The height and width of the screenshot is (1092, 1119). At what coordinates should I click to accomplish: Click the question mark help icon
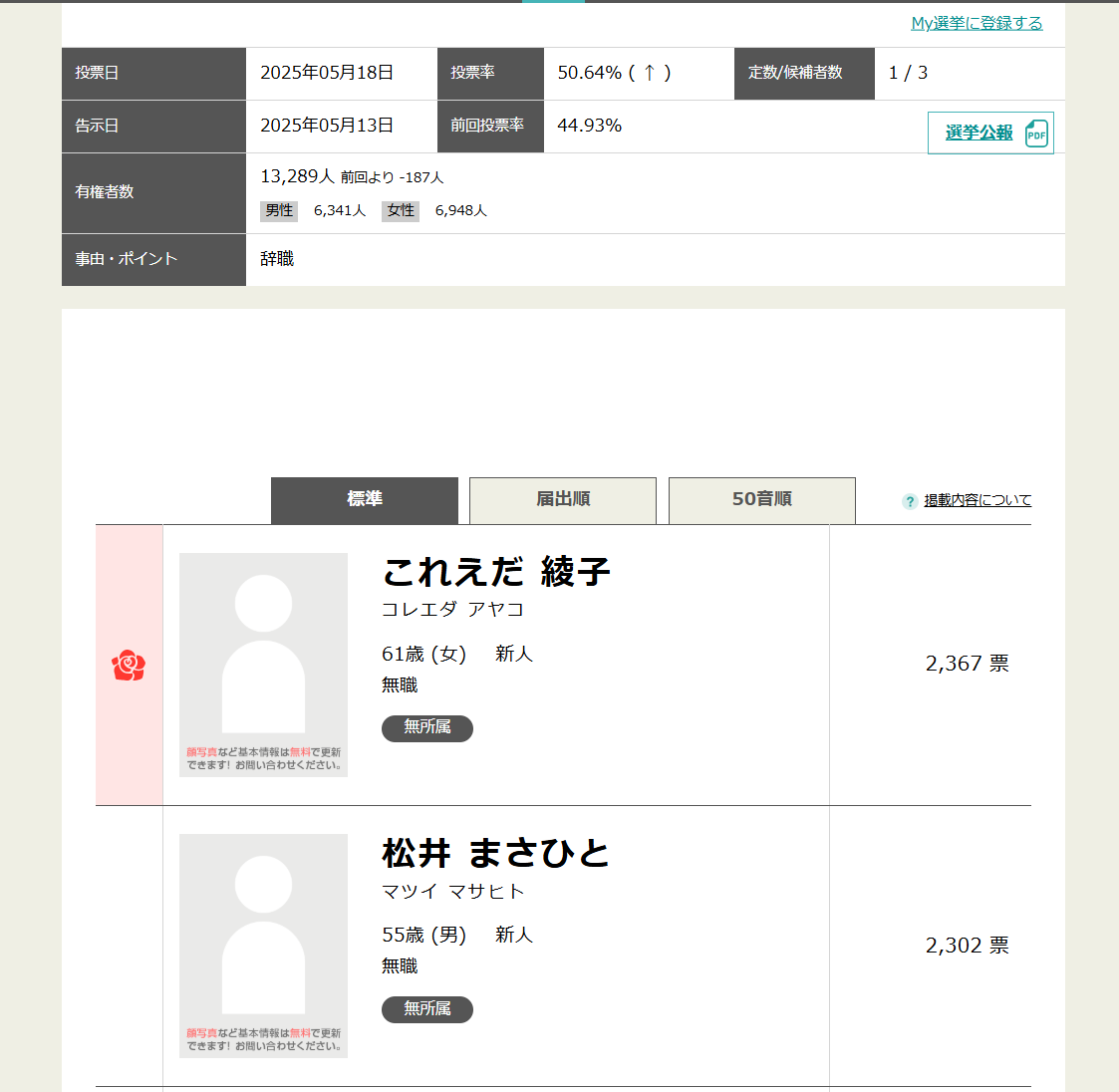click(x=909, y=501)
